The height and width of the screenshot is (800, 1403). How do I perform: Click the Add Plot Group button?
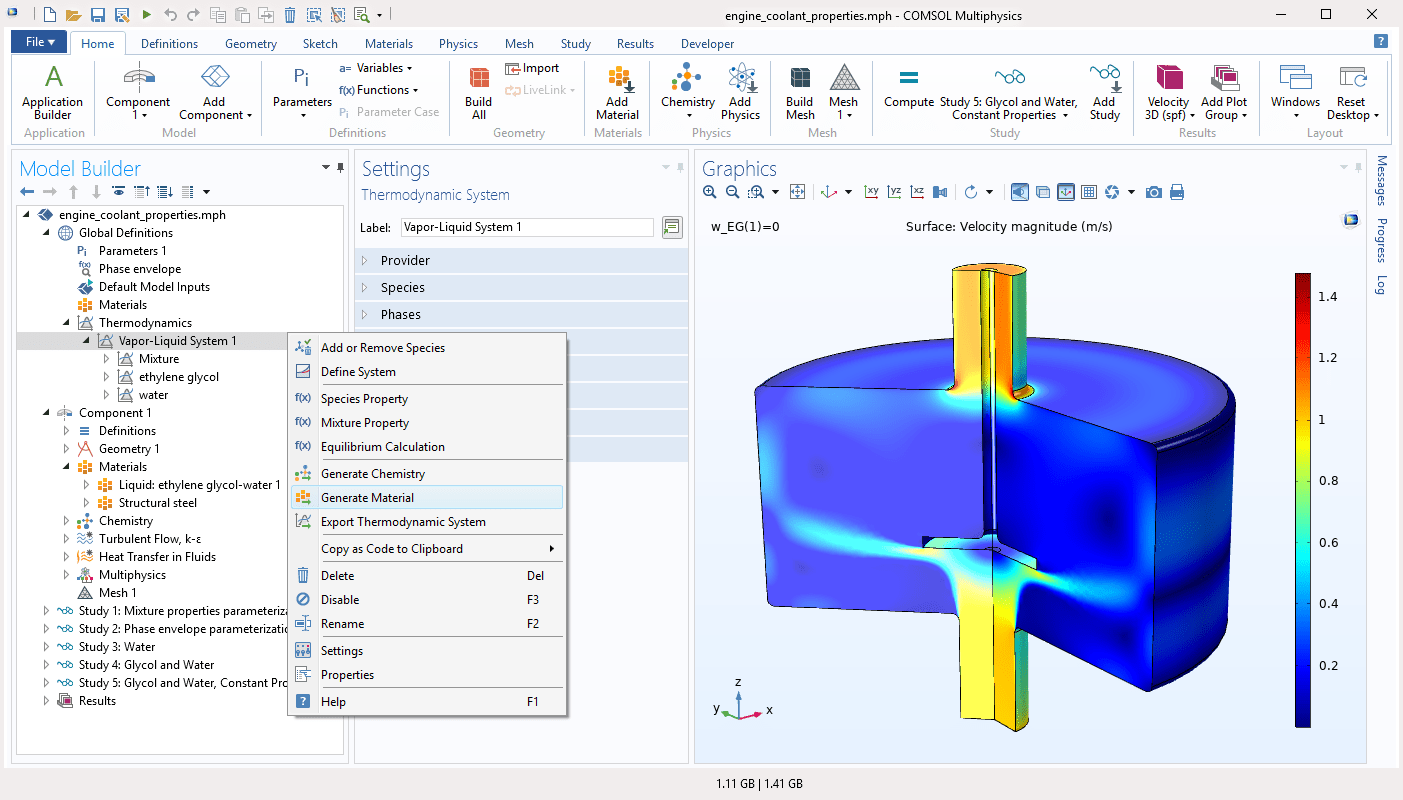[x=1224, y=90]
